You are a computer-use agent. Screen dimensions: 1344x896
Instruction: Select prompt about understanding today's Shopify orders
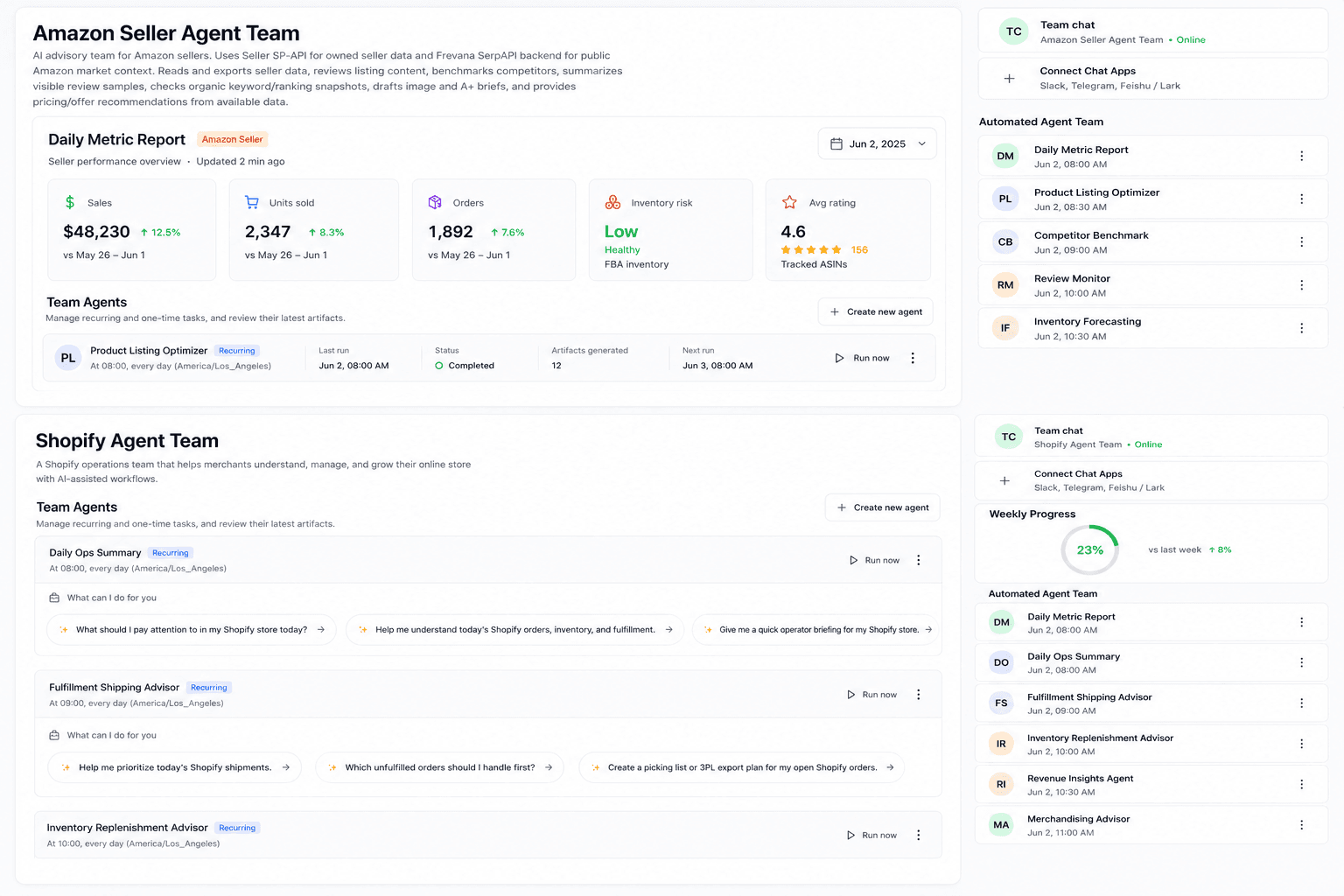[515, 630]
